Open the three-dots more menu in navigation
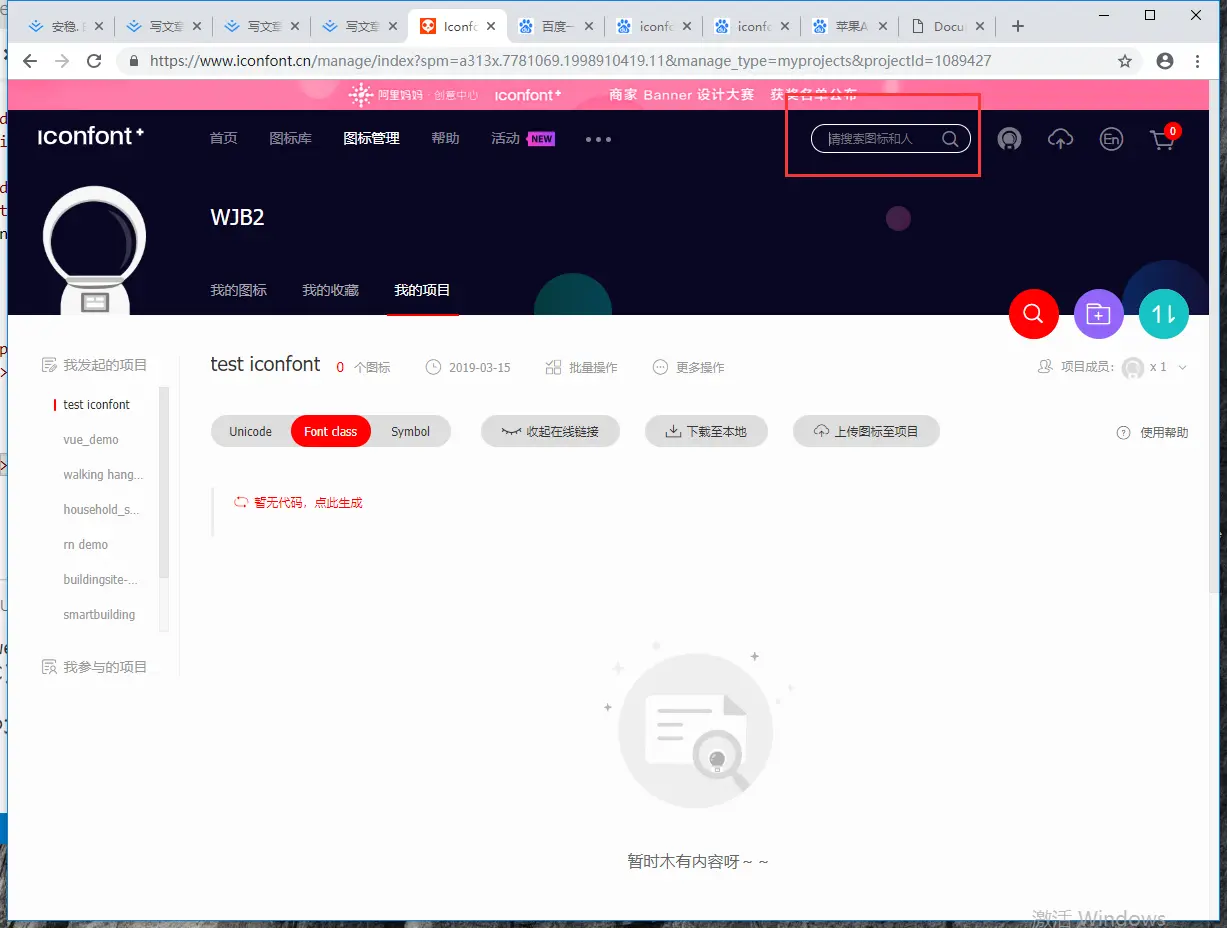 click(x=598, y=139)
